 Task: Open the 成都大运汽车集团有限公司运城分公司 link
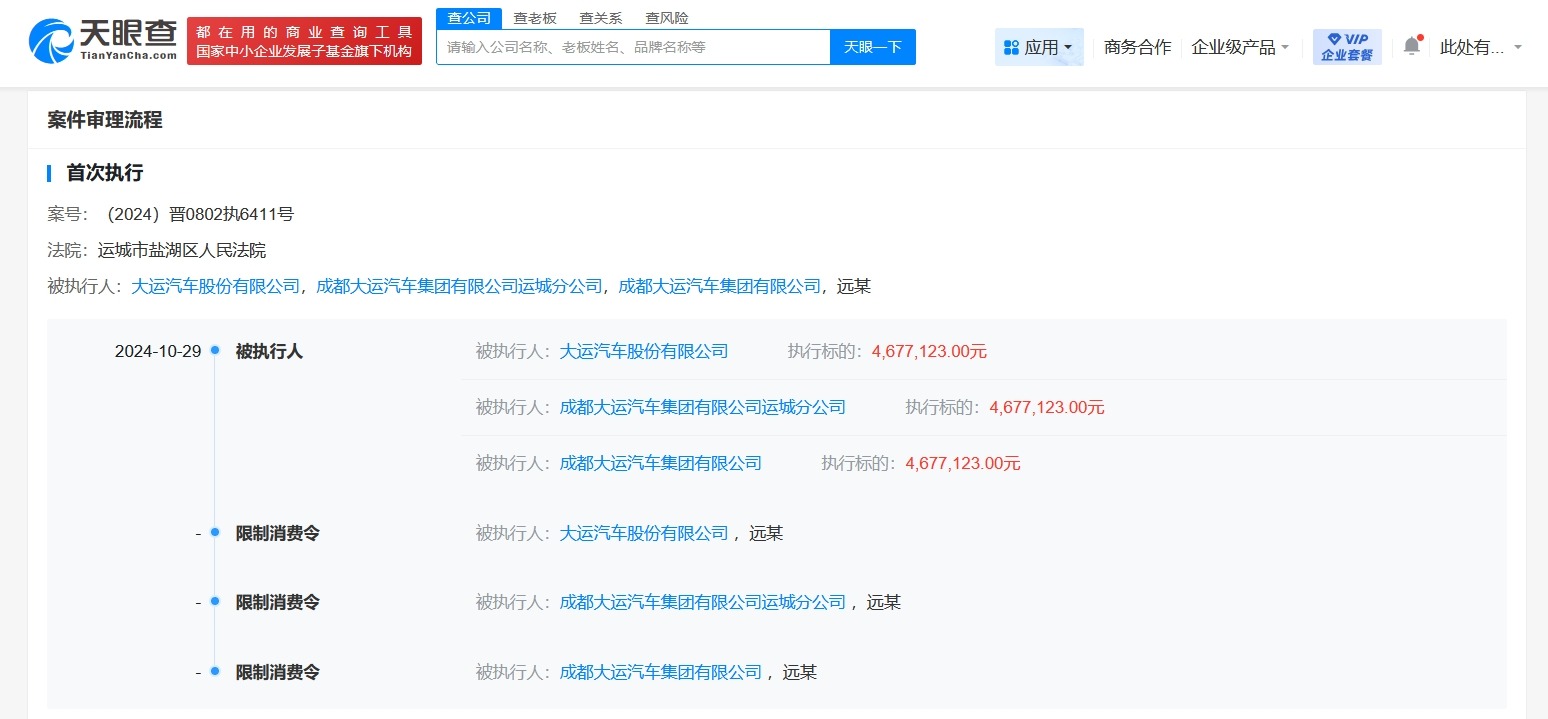coord(702,407)
